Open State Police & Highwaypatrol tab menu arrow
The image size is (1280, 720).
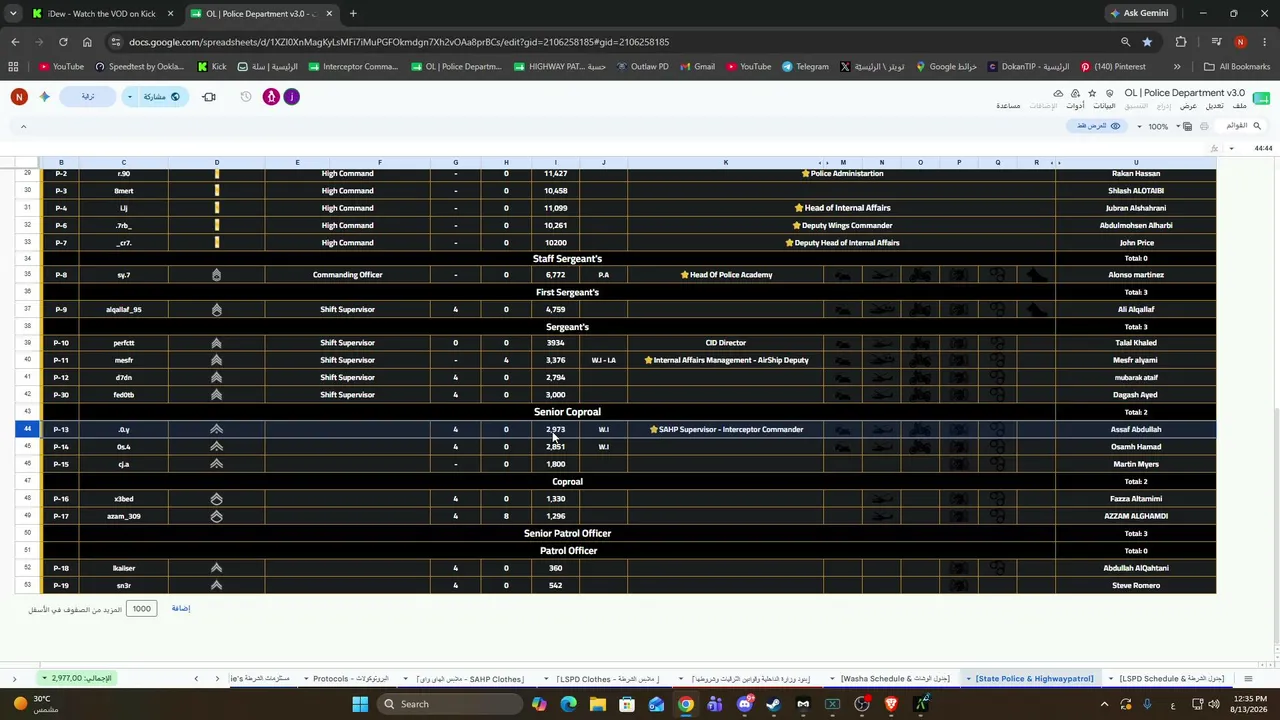tap(968, 679)
